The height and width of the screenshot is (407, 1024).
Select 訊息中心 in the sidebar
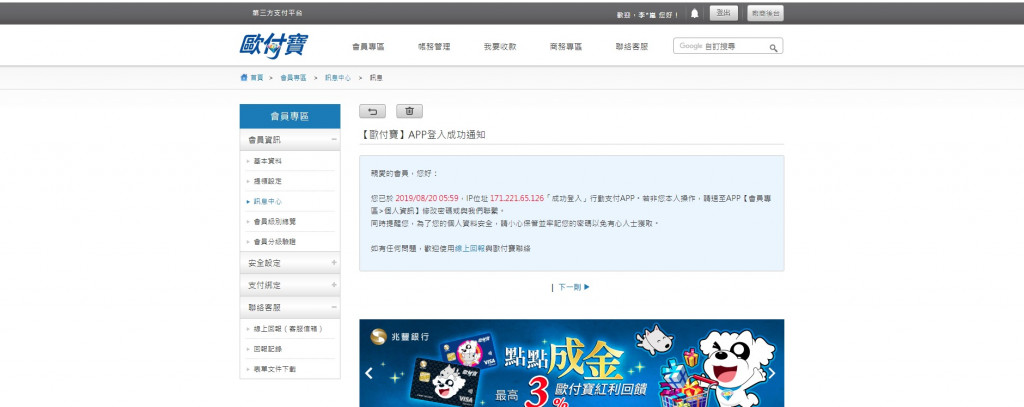[x=268, y=202]
